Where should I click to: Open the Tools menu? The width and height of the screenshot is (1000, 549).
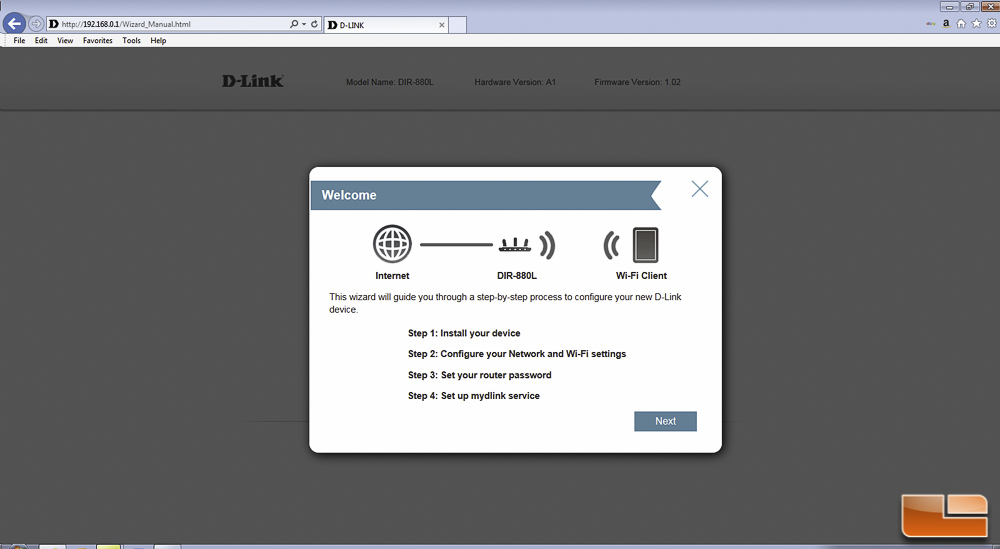pyautogui.click(x=131, y=40)
